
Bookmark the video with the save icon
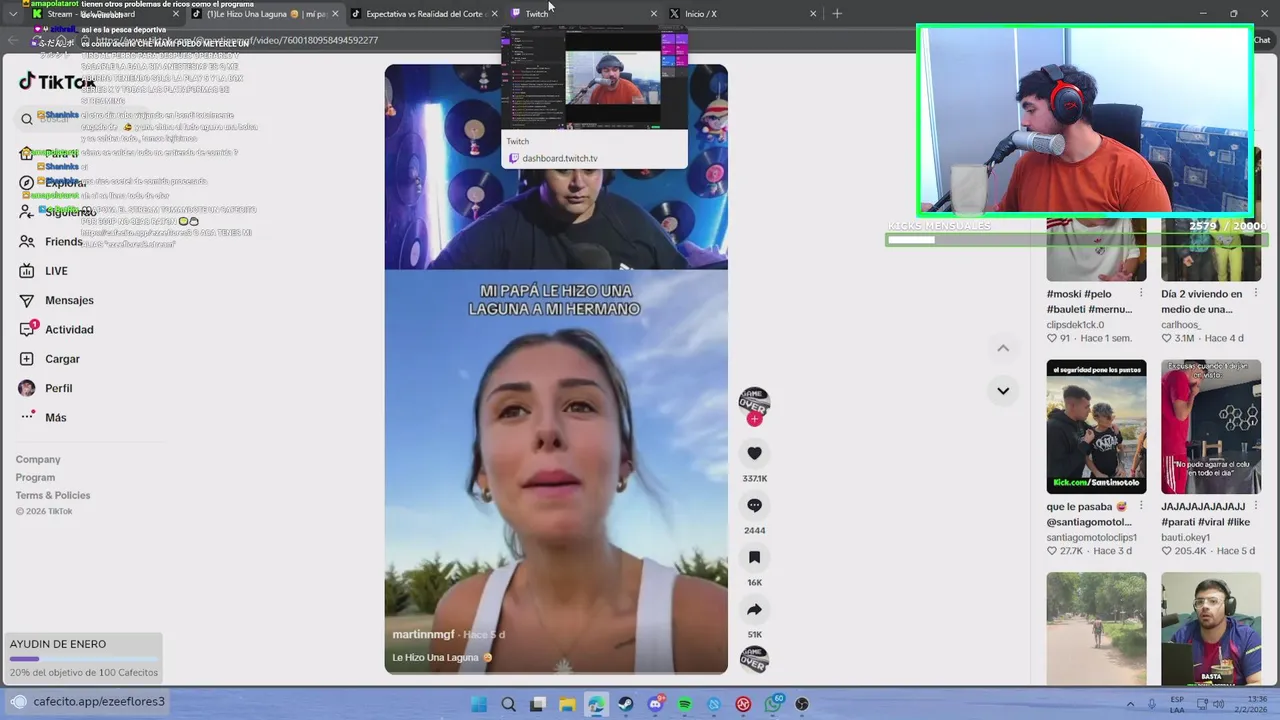(x=754, y=557)
